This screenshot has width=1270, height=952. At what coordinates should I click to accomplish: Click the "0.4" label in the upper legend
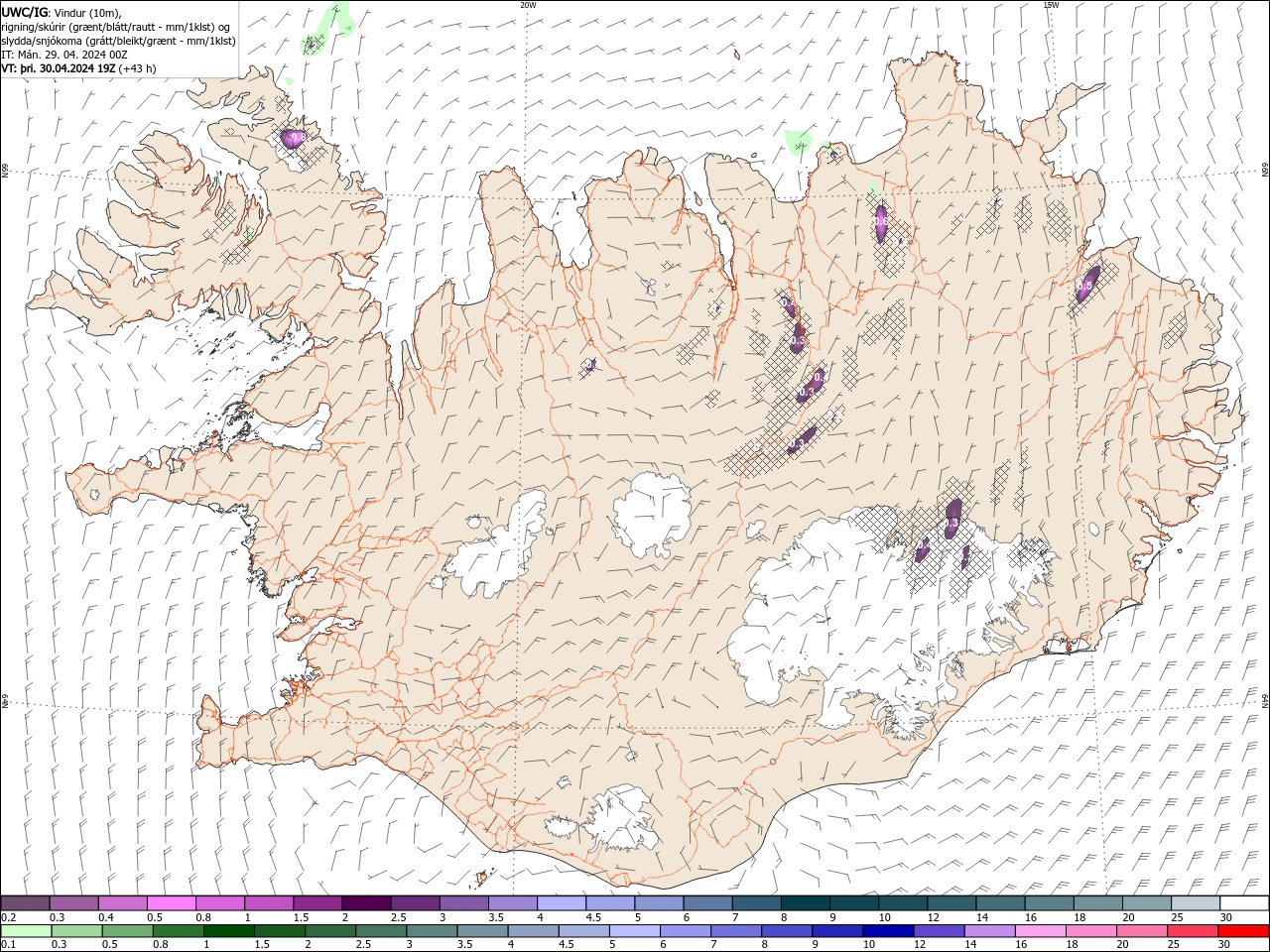[106, 917]
